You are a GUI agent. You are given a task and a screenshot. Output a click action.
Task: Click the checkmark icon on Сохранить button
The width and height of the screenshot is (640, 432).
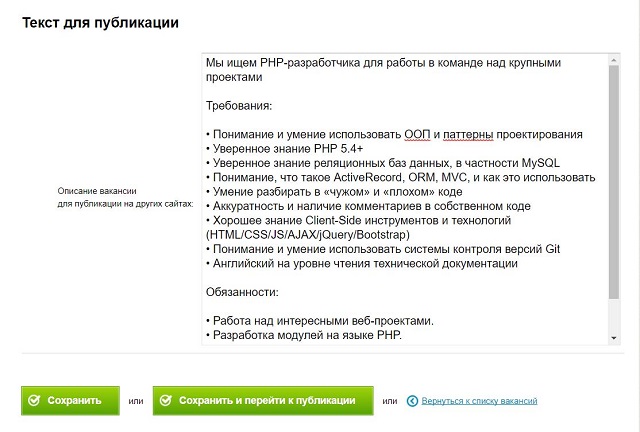click(34, 400)
